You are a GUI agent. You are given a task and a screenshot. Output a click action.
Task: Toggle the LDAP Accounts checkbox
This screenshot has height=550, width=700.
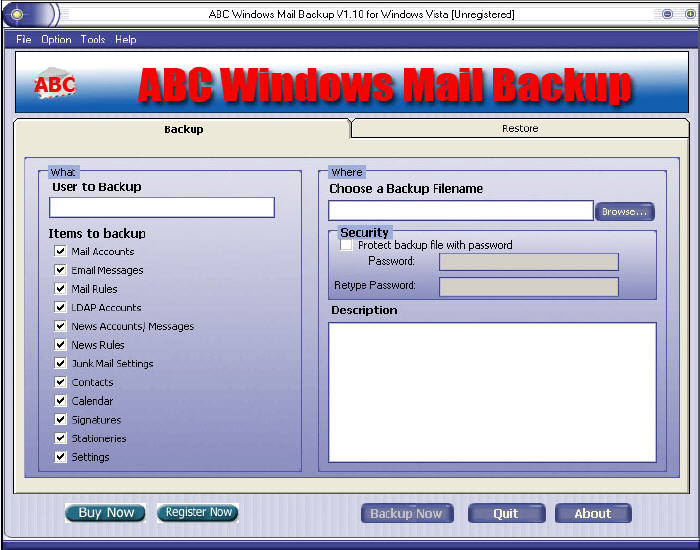point(60,307)
